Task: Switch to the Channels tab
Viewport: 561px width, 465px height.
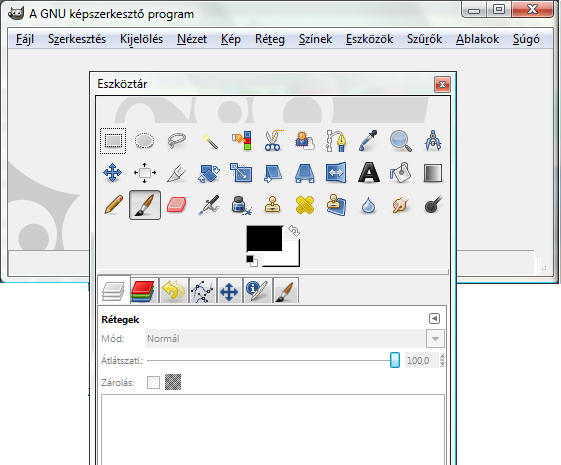Action: coord(143,291)
